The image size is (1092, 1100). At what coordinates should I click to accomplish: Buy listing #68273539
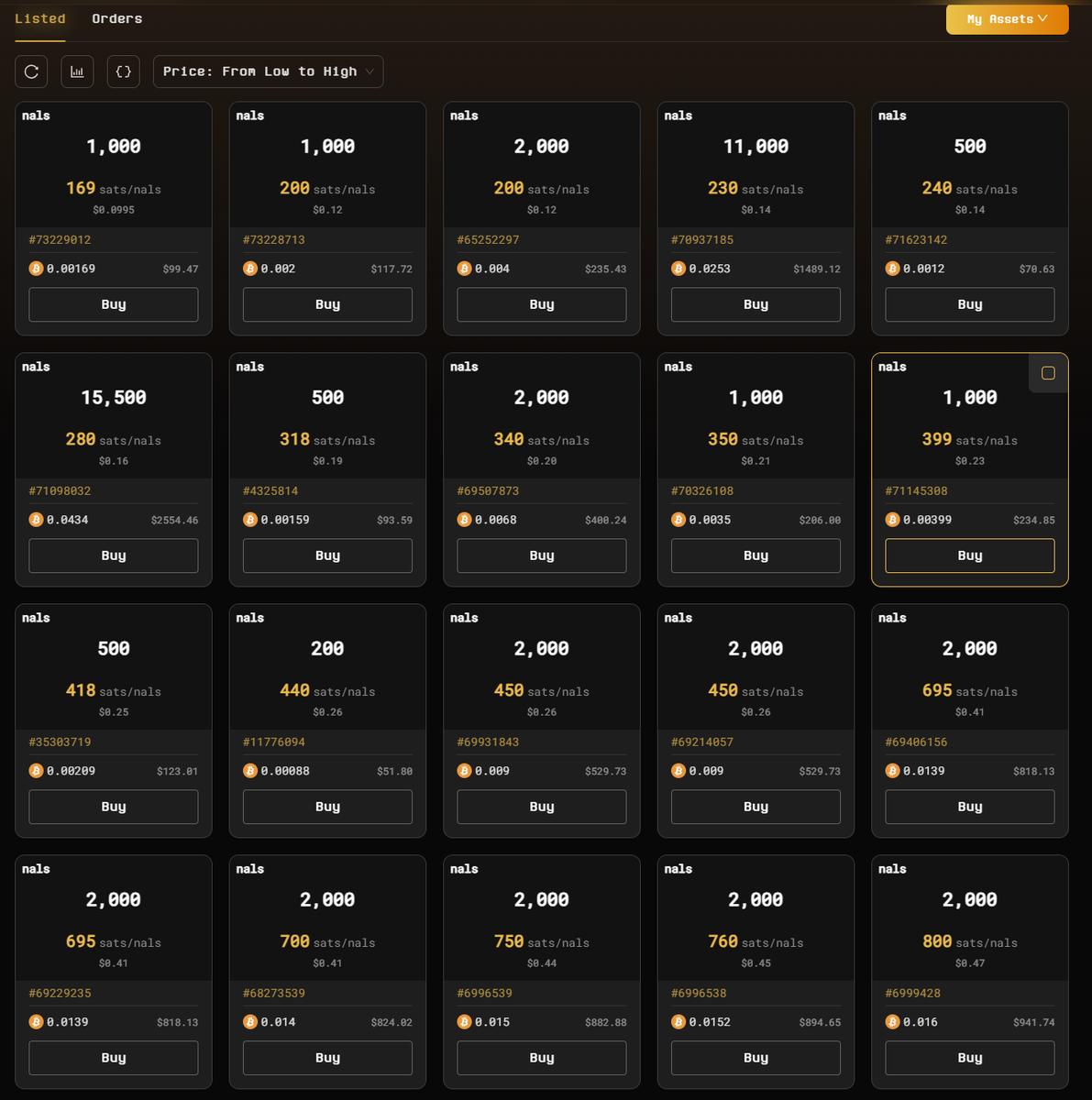click(327, 1058)
